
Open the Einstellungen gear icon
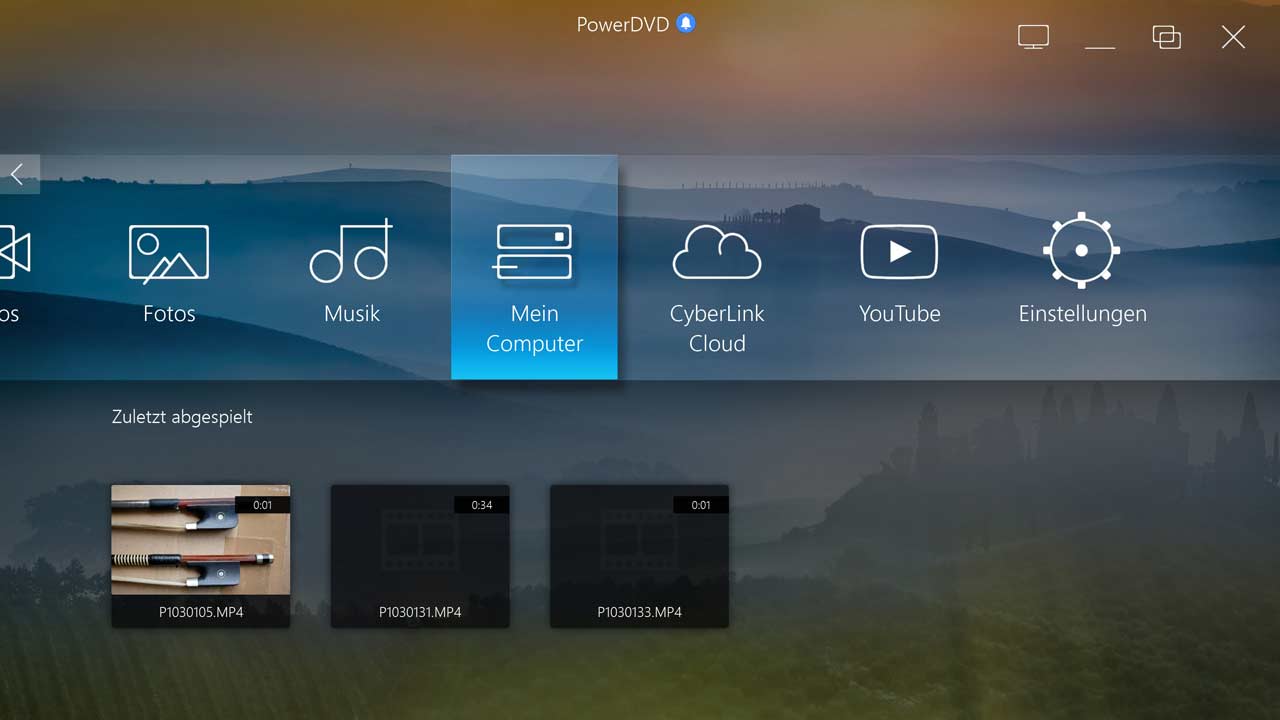tap(1082, 250)
